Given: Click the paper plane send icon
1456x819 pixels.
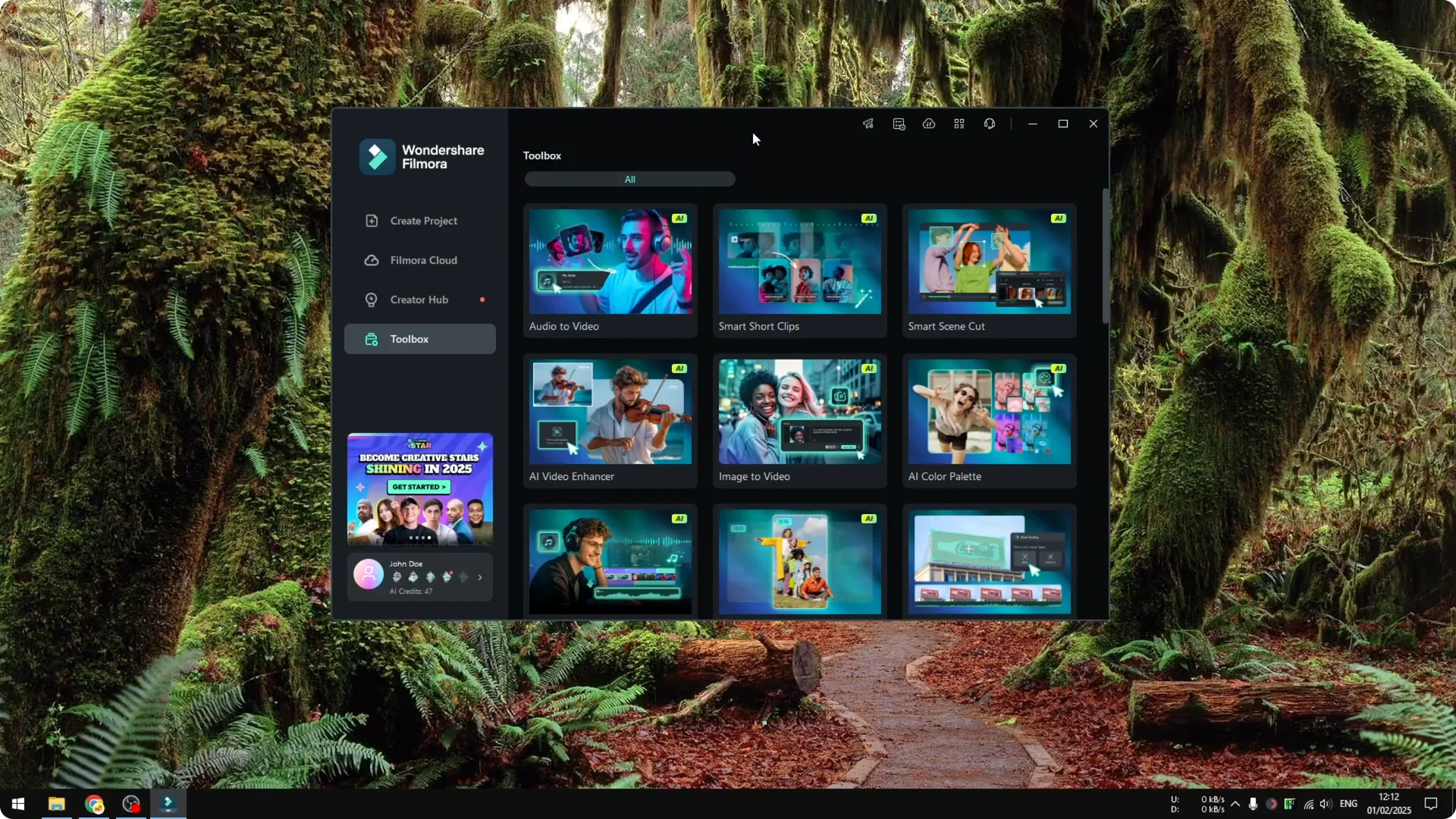Looking at the screenshot, I should coord(868,124).
